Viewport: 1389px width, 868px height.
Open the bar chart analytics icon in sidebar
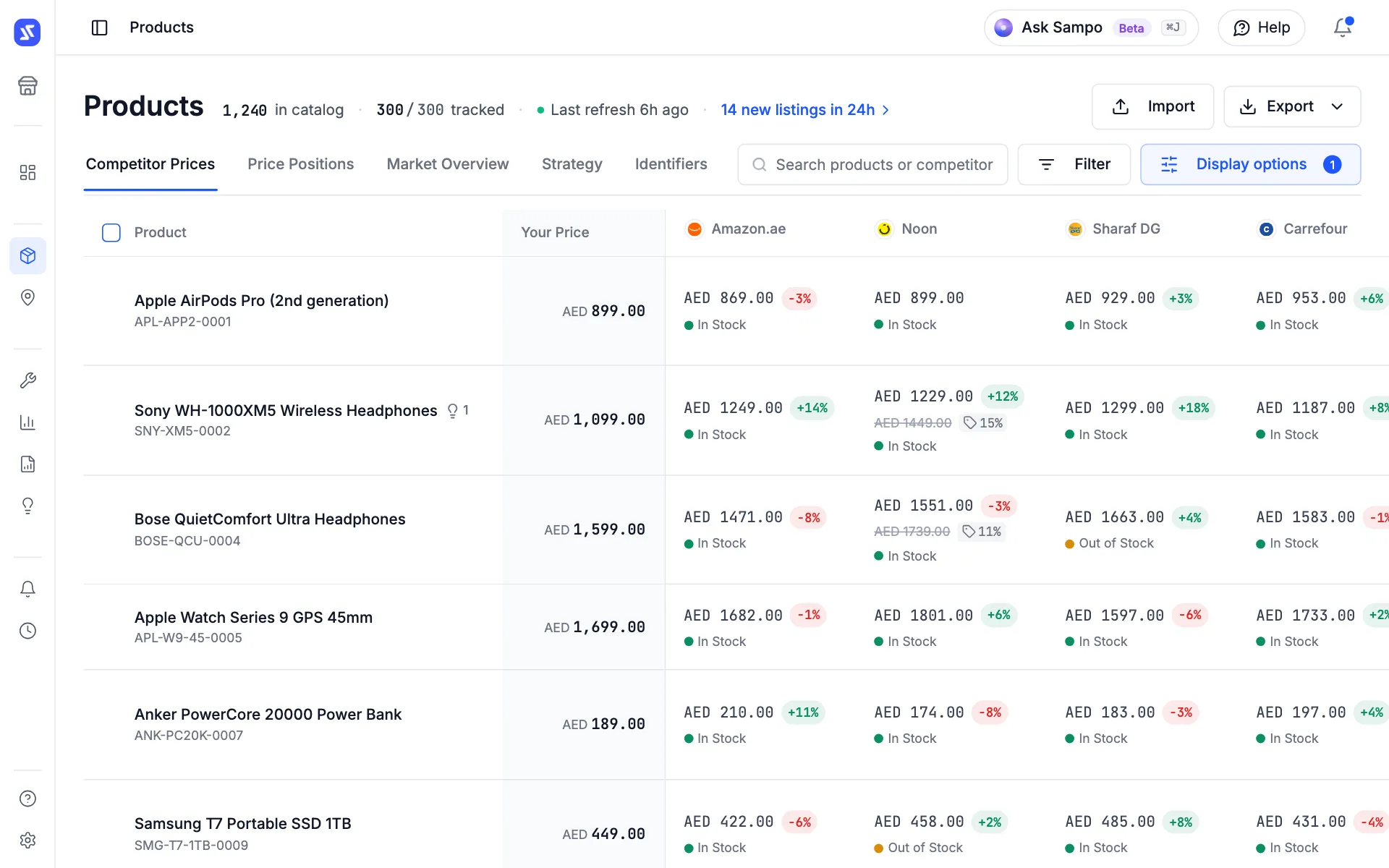coord(27,422)
